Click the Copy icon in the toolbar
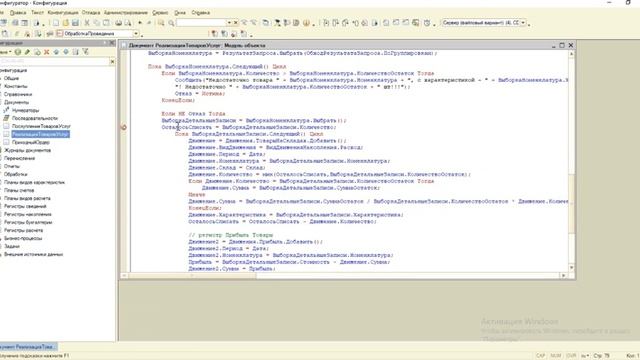 click(97, 23)
